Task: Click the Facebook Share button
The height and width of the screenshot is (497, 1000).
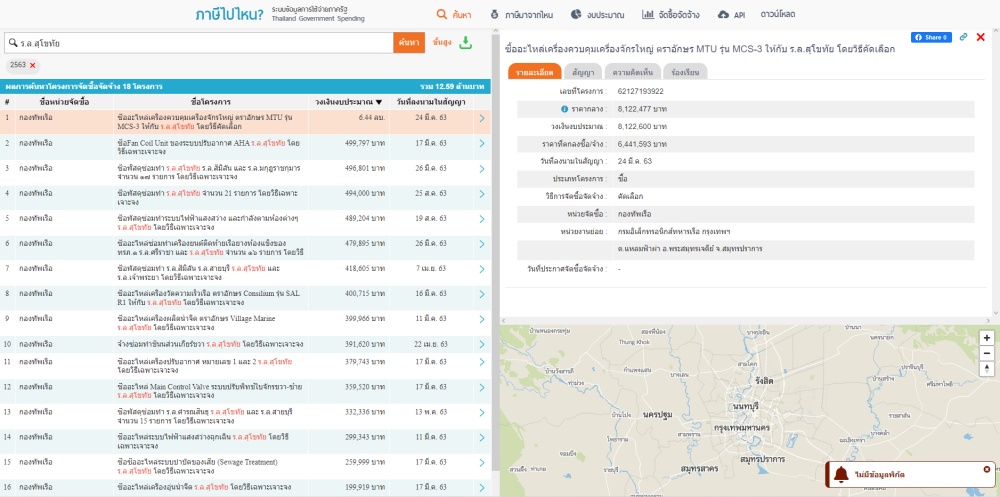Action: (930, 37)
